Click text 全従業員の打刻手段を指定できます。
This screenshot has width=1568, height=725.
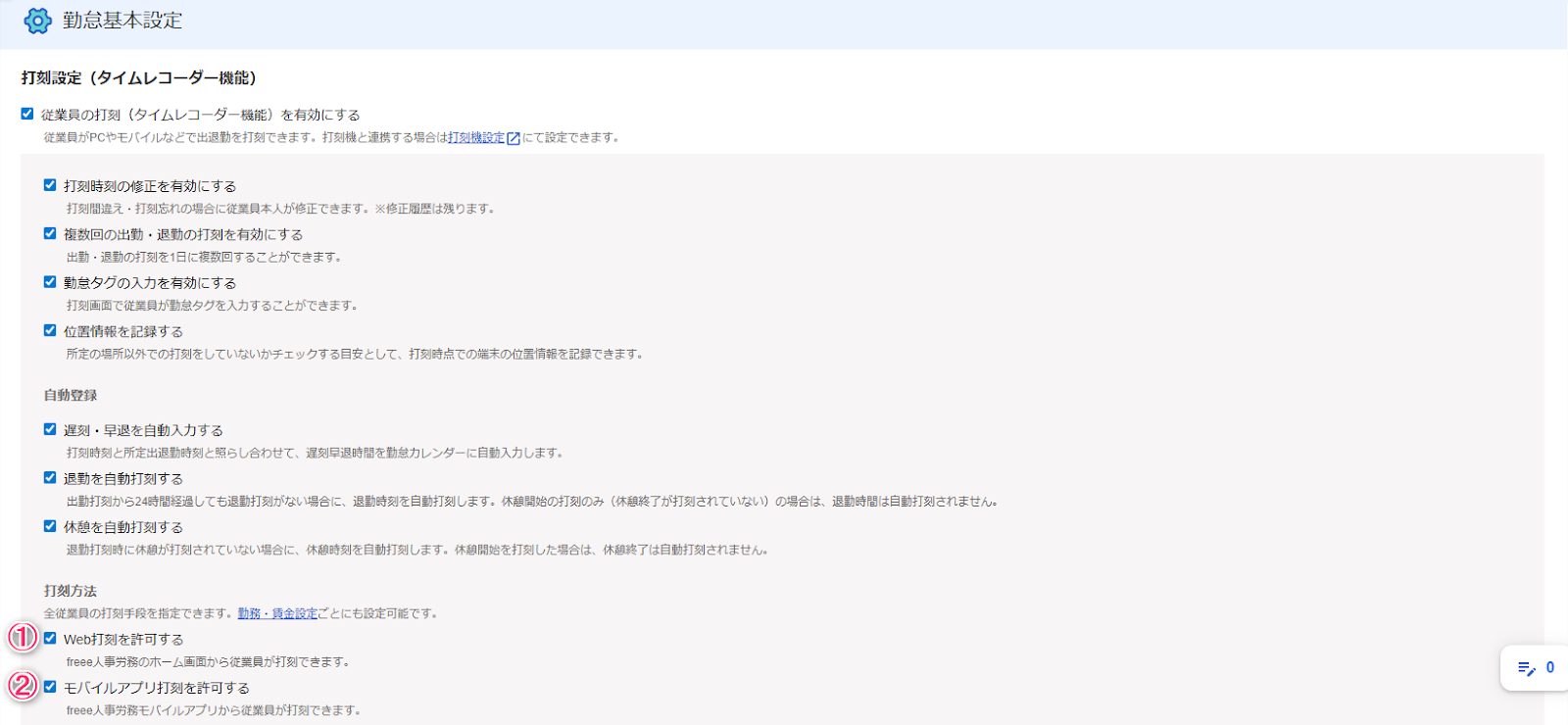click(139, 614)
